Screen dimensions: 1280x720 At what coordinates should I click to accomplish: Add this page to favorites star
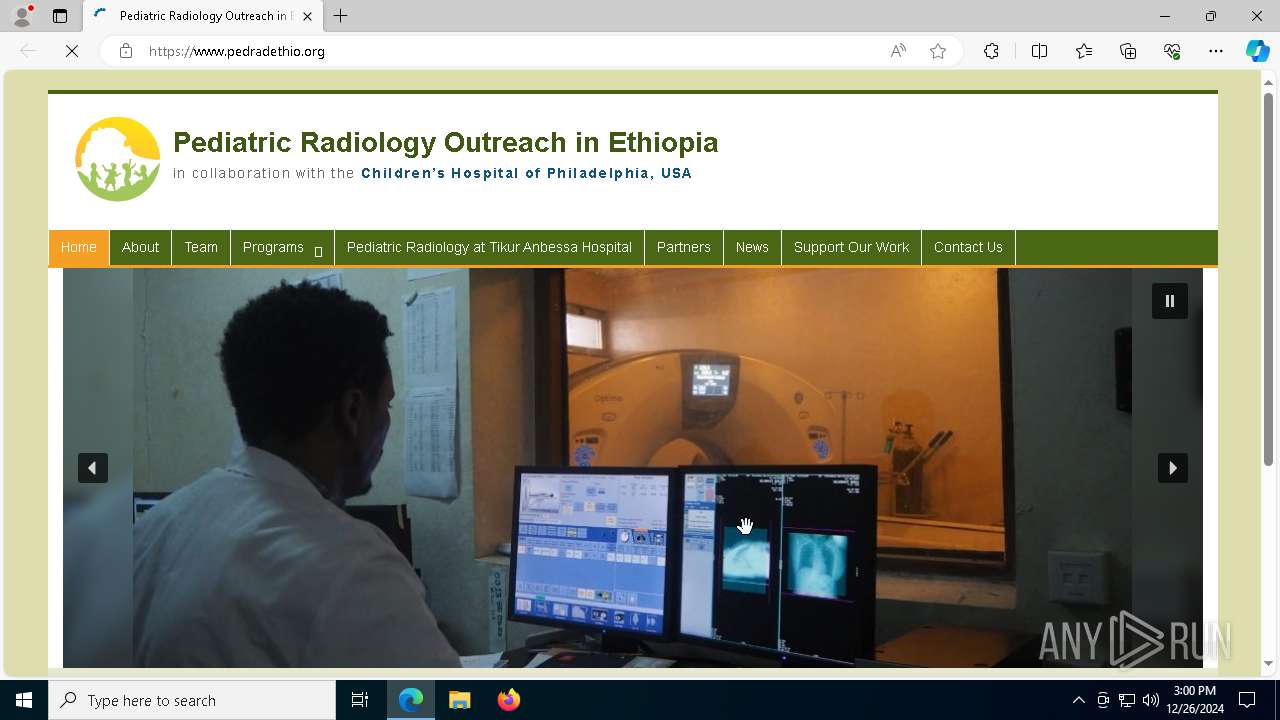point(938,51)
